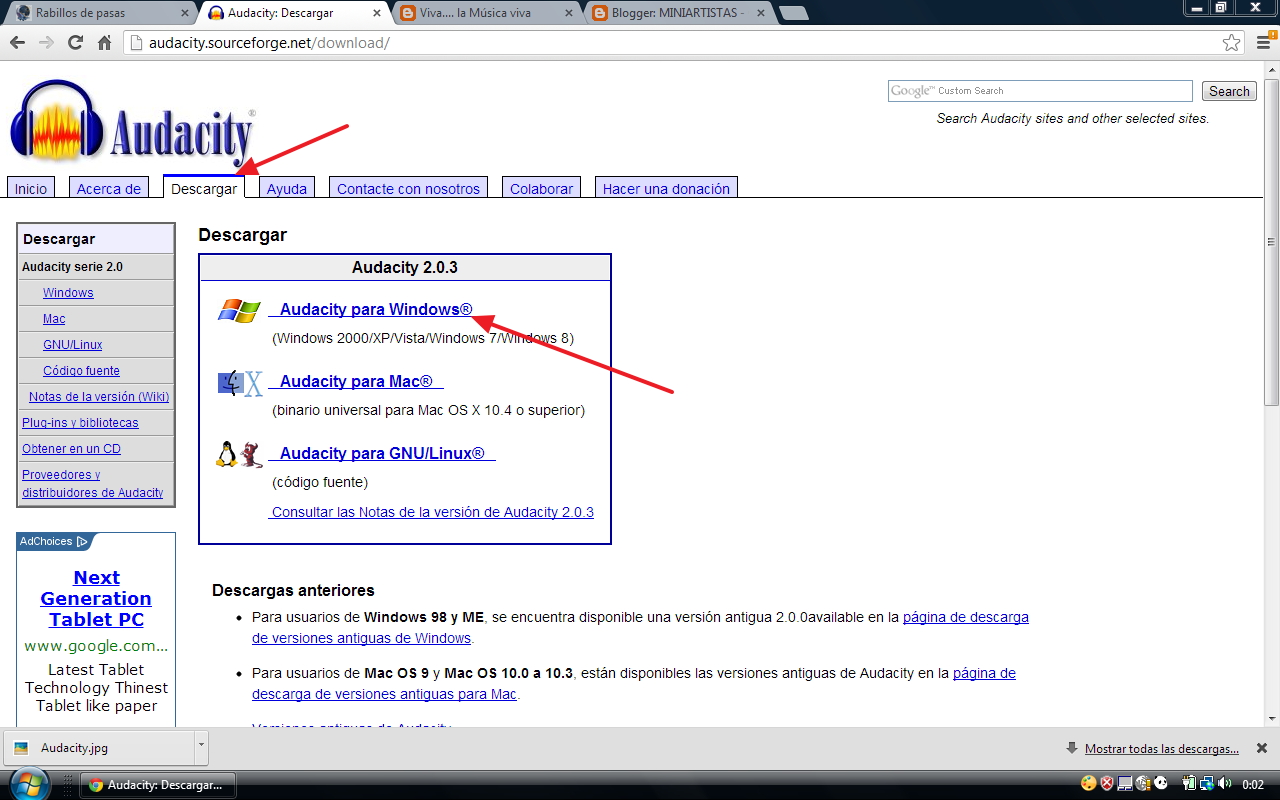Open the Acerca de site tab

click(109, 188)
